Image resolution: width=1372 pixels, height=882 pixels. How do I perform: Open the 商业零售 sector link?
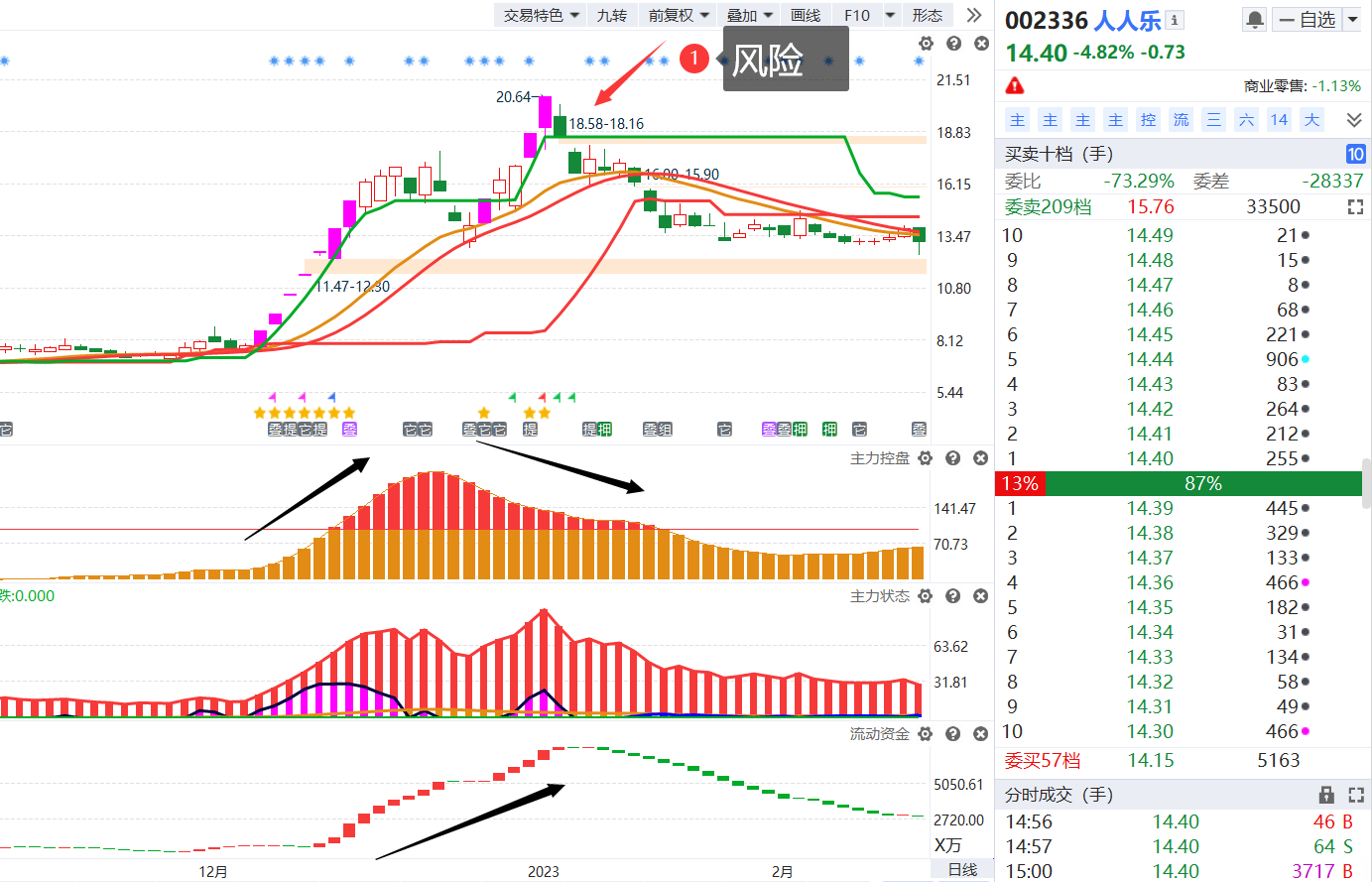point(1275,86)
